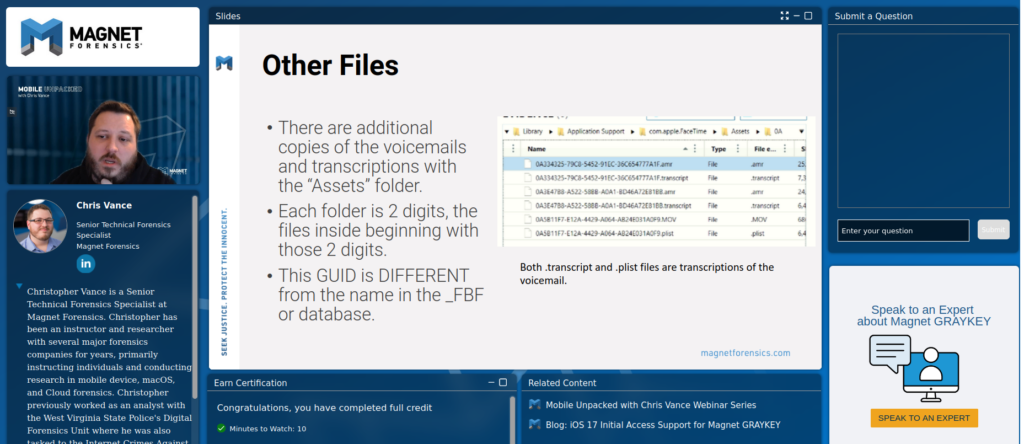Image resolution: width=1024 pixels, height=444 pixels.
Task: Select the 0A334325-...A1F.transcript file row
Action: 654,178
